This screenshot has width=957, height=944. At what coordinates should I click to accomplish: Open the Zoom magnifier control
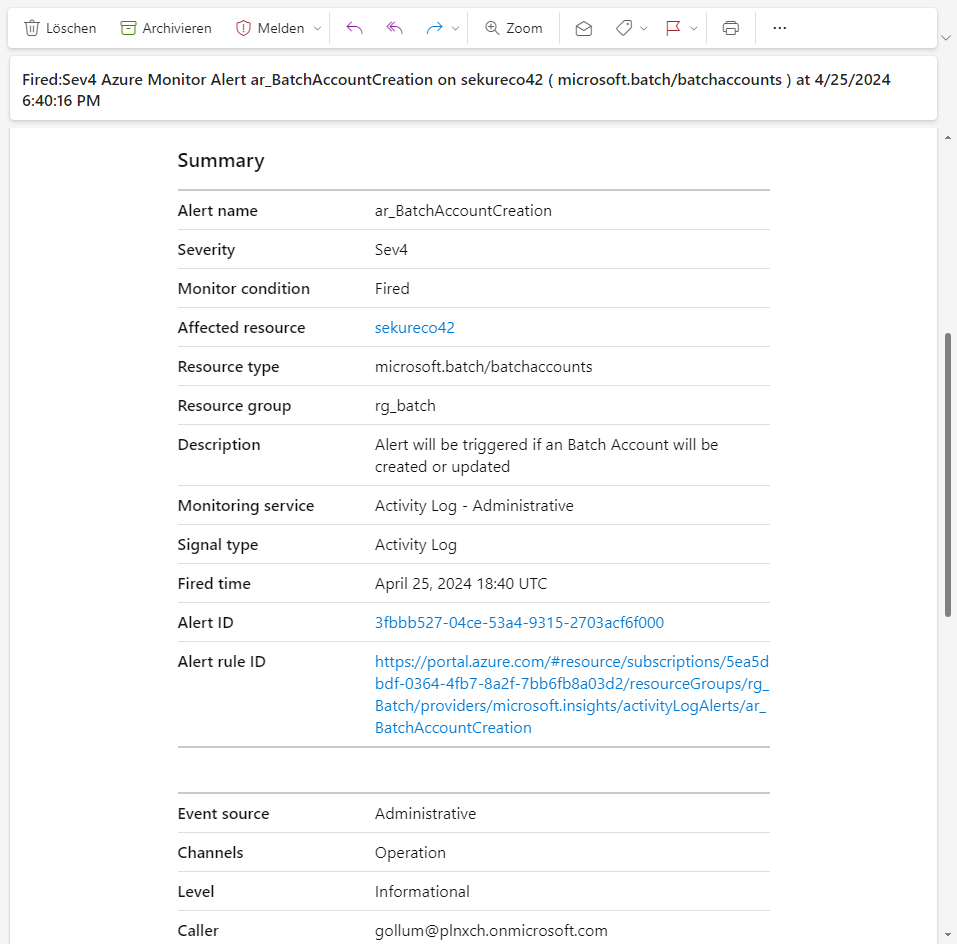pos(513,28)
